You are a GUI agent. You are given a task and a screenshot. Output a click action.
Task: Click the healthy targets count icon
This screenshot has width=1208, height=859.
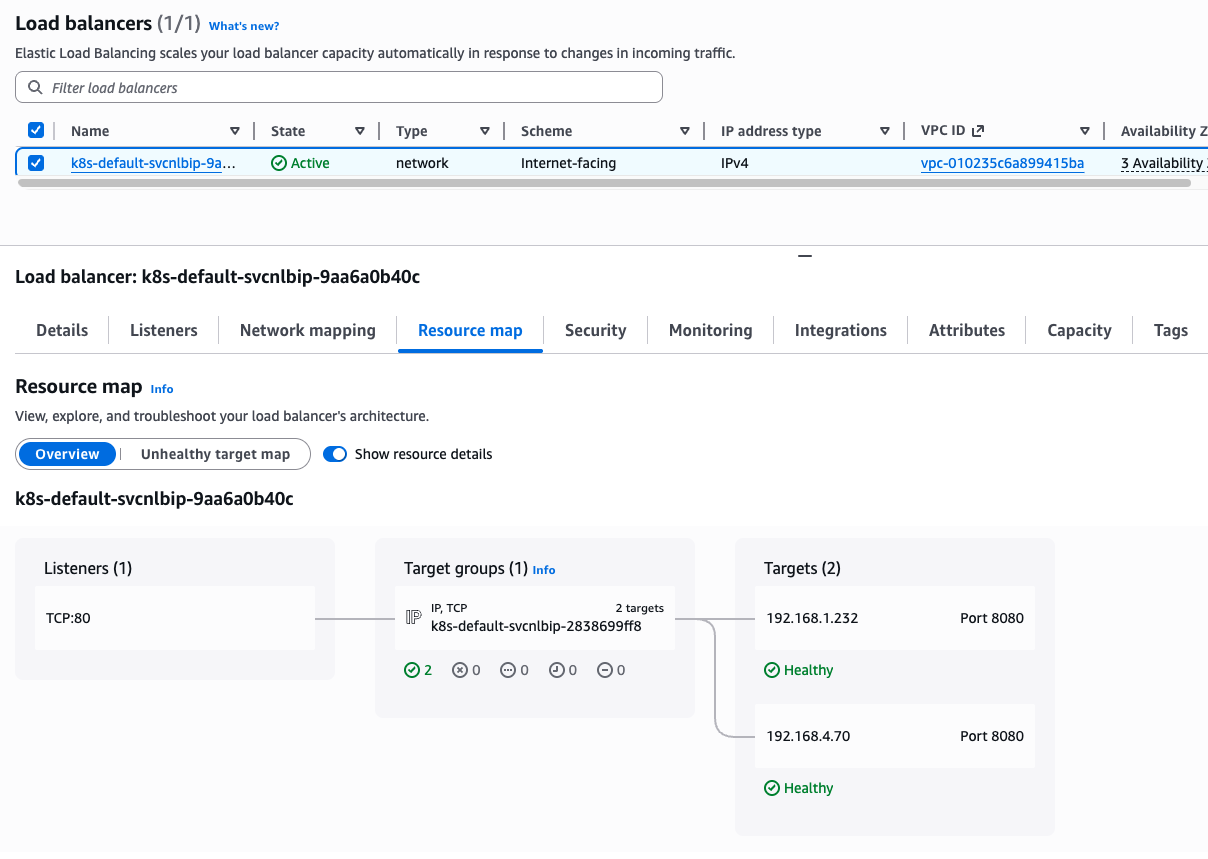pos(412,670)
